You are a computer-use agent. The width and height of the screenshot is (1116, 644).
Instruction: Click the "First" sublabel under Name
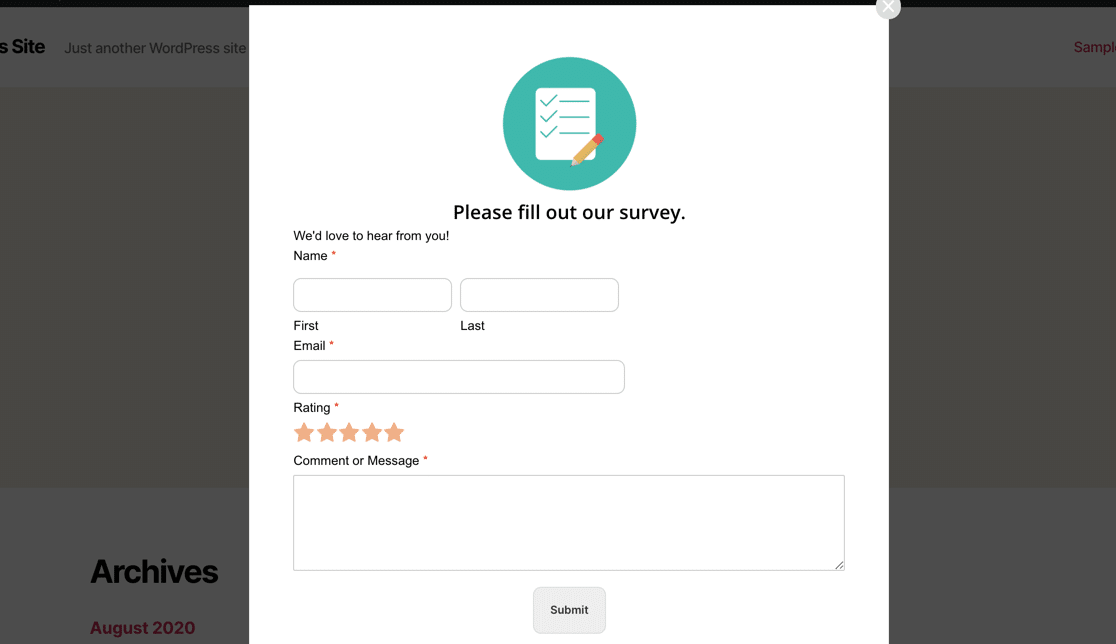[306, 325]
